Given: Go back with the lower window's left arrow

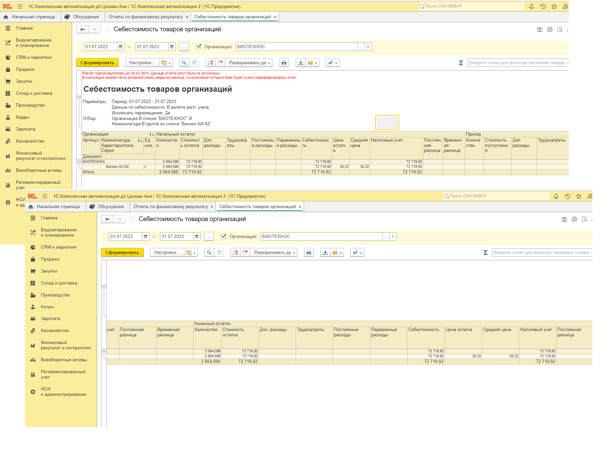Looking at the screenshot, I should point(108,219).
